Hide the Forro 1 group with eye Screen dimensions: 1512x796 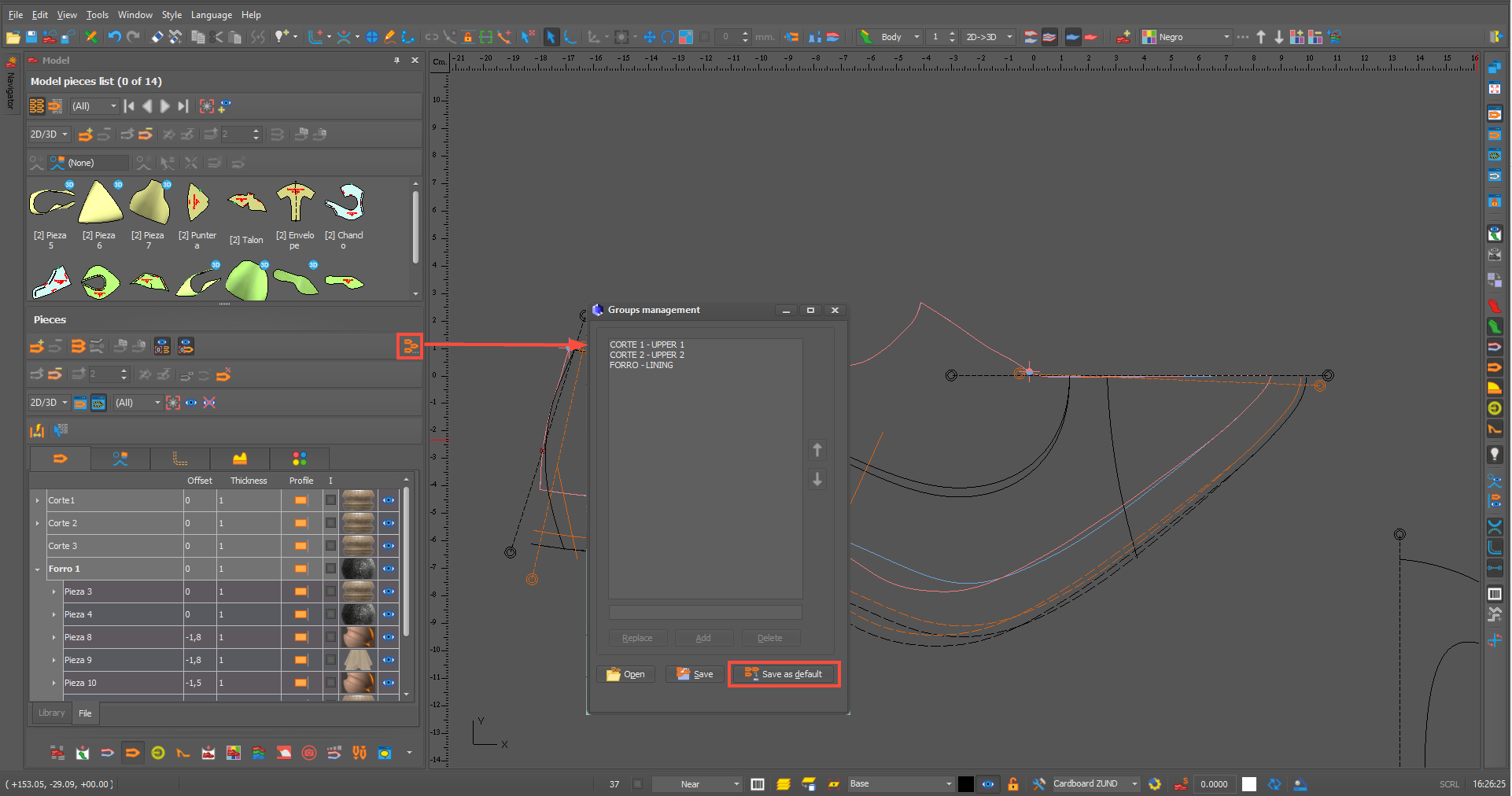389,569
